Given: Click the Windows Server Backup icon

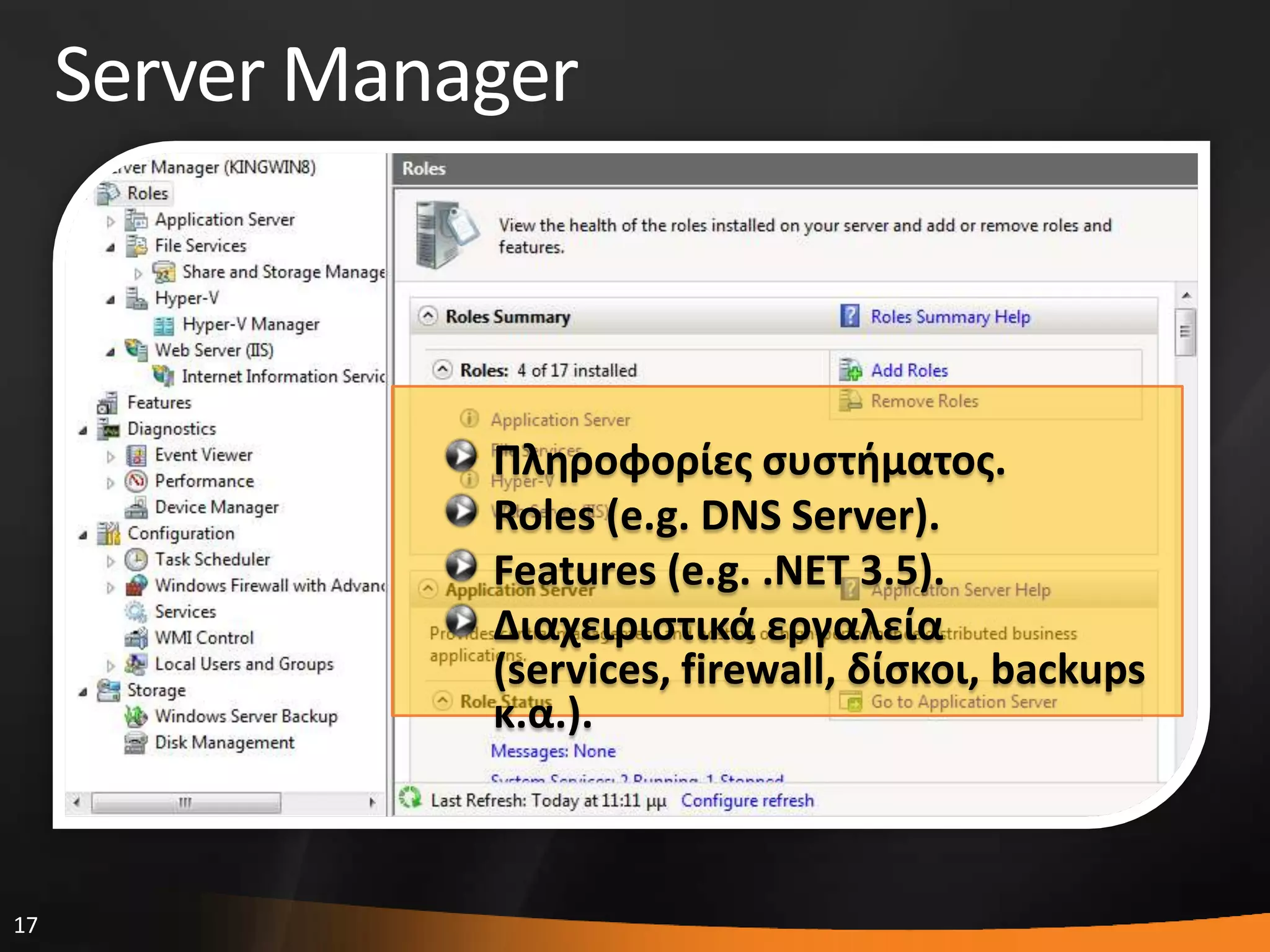Looking at the screenshot, I should (136, 716).
